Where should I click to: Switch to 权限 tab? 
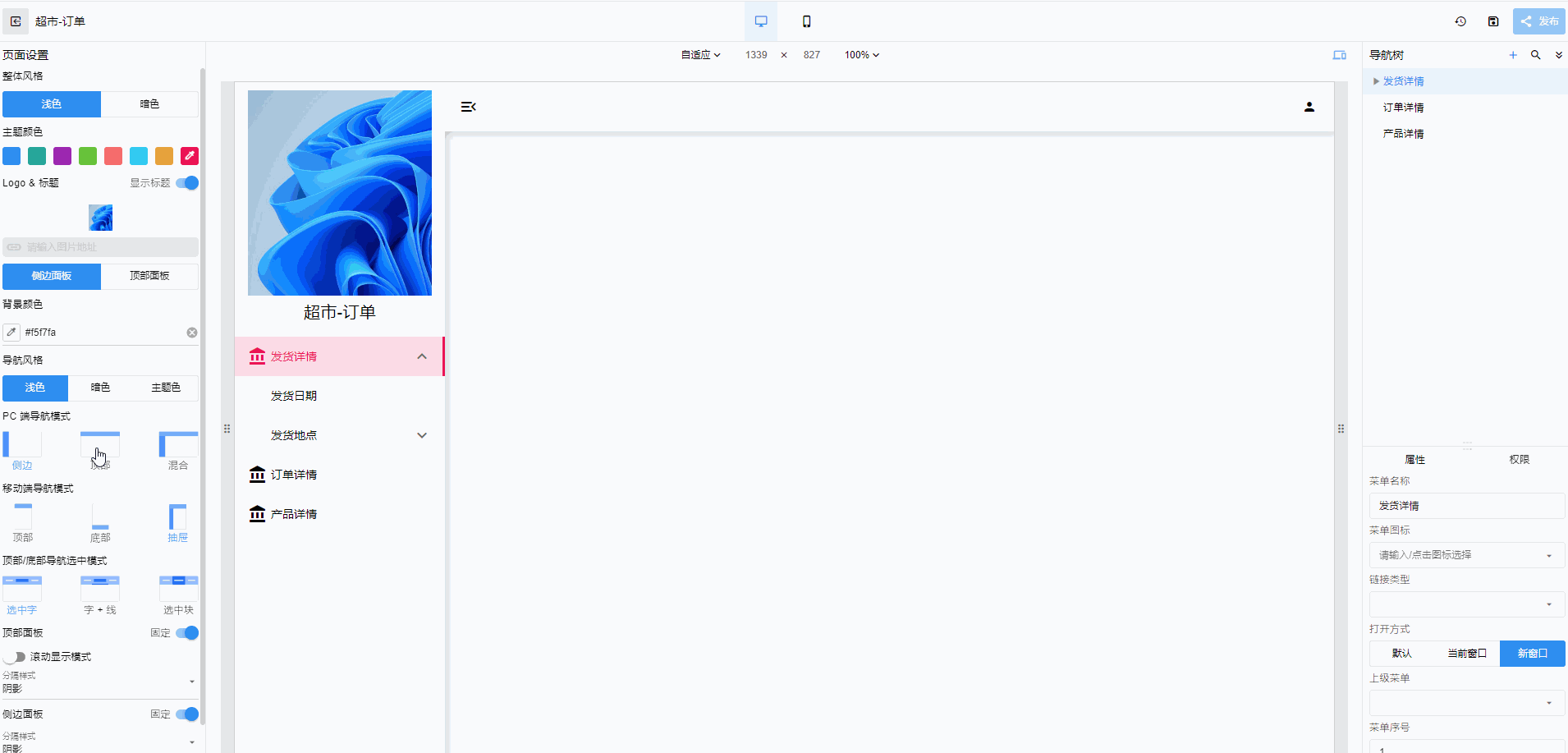(x=1519, y=460)
